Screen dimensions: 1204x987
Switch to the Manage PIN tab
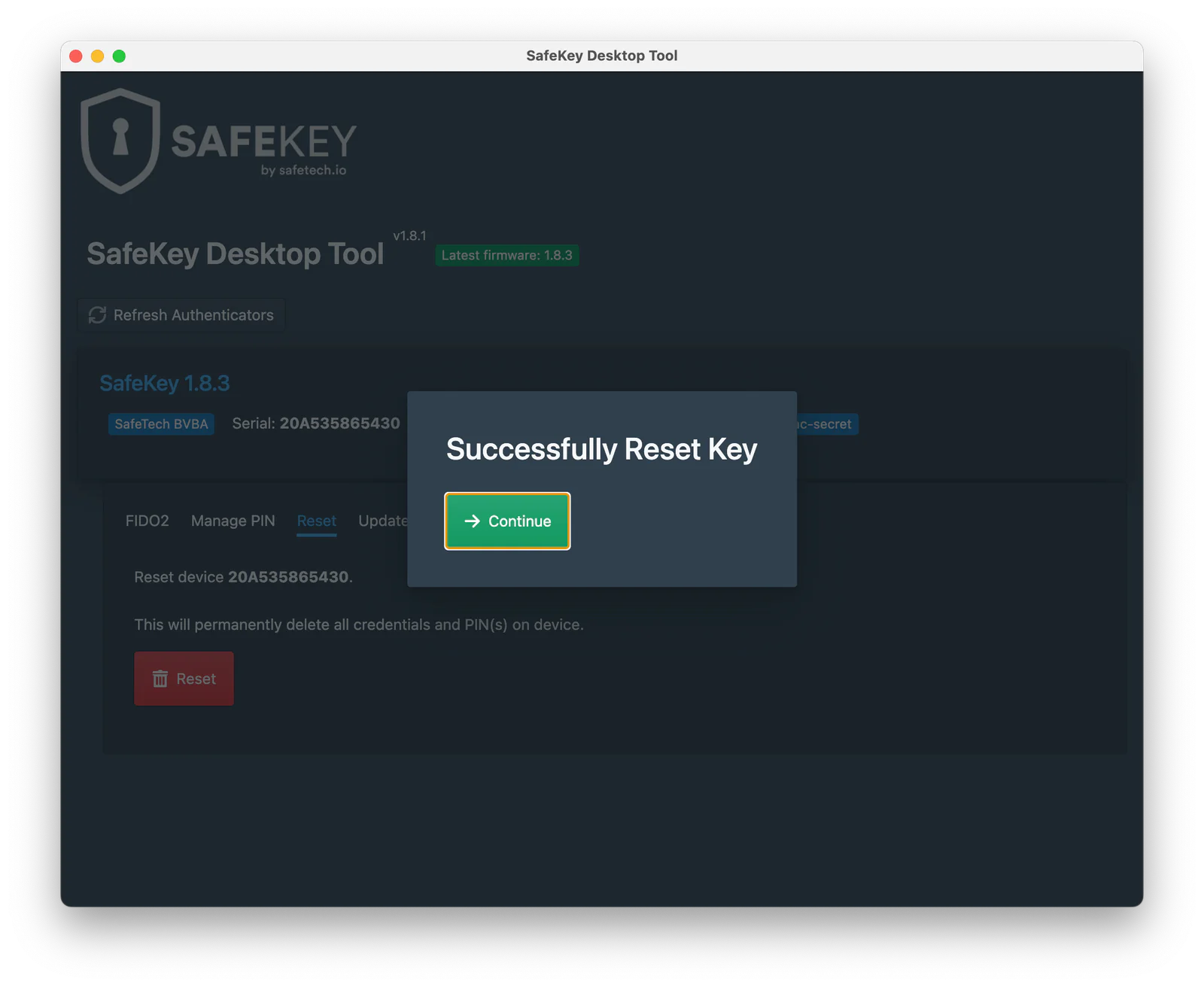click(x=233, y=521)
